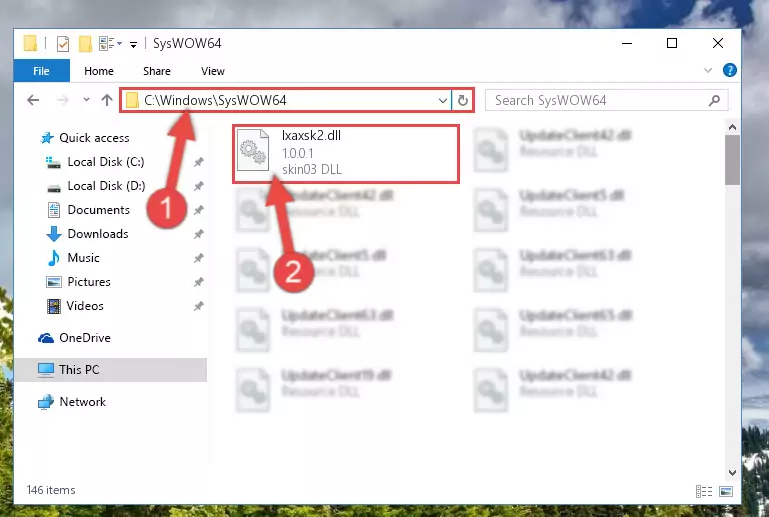Switch to the View ribbon tab
Screen dimensions: 769x517
(x=212, y=71)
